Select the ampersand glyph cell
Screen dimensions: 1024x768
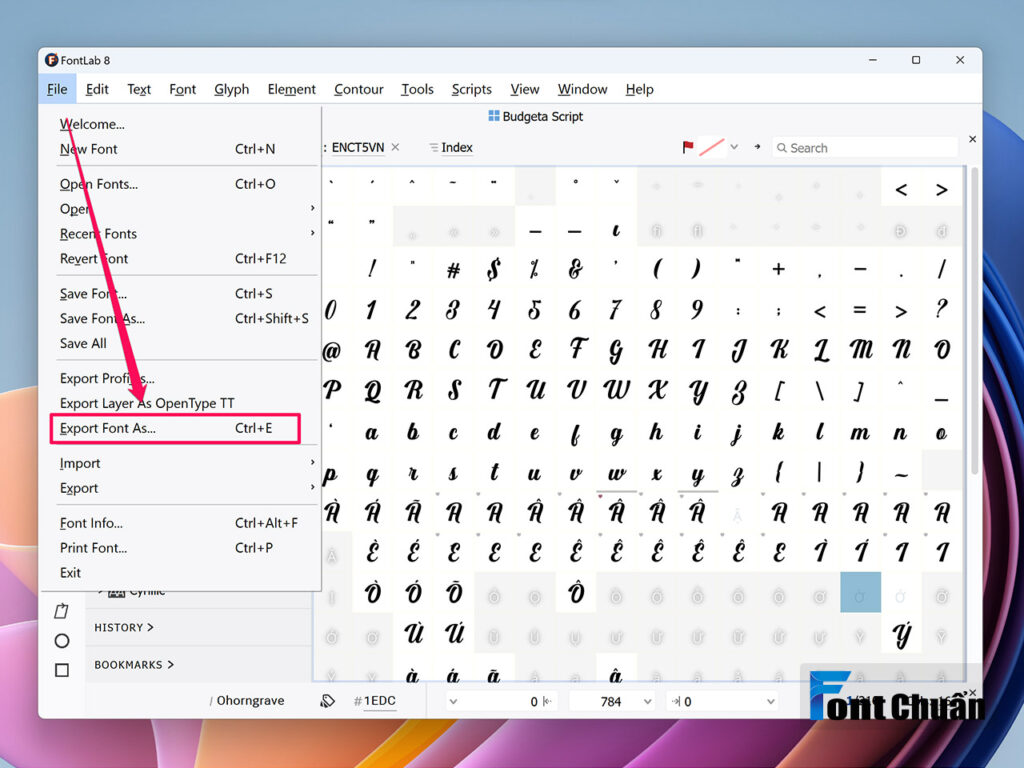pyautogui.click(x=575, y=269)
